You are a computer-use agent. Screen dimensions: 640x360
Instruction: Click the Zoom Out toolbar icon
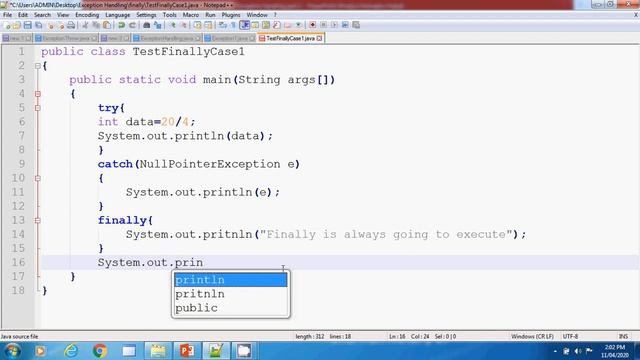point(184,25)
